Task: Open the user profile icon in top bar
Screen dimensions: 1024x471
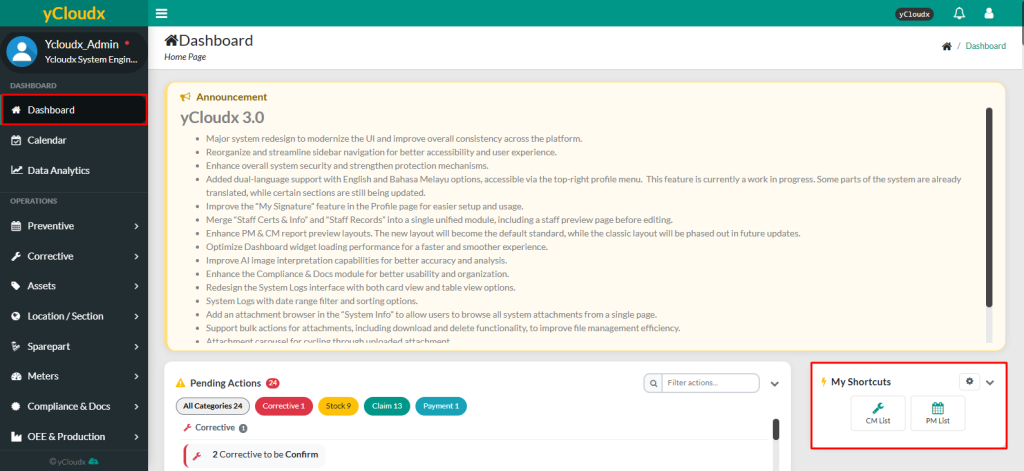Action: (989, 13)
